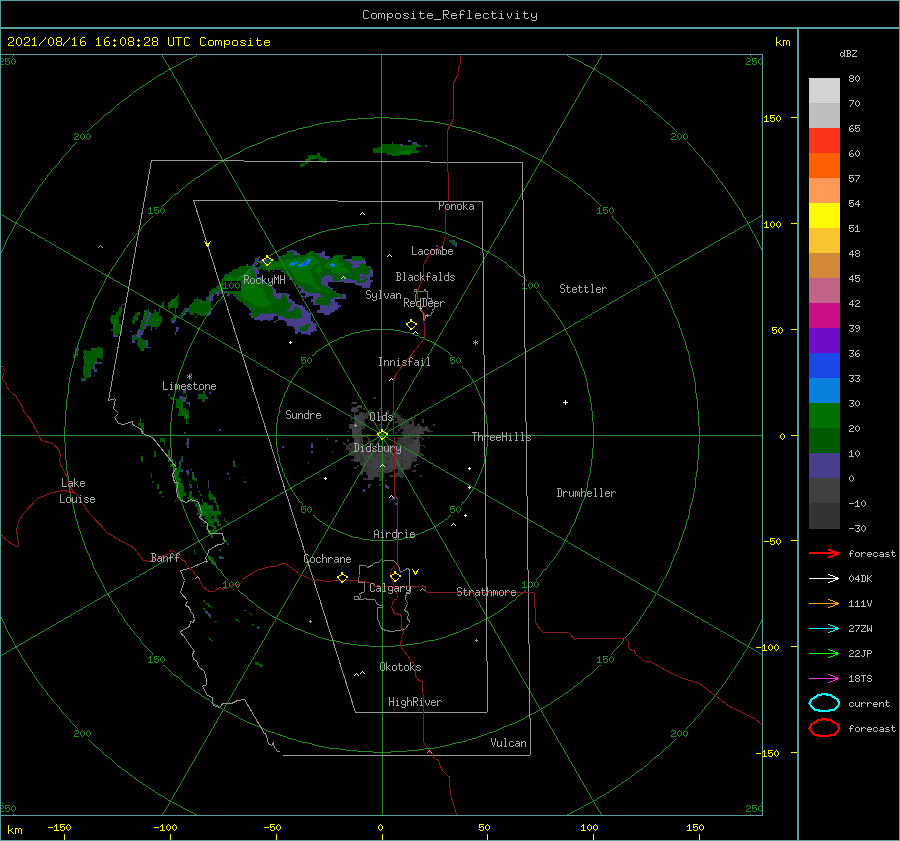Click the Banff label

coord(165,557)
